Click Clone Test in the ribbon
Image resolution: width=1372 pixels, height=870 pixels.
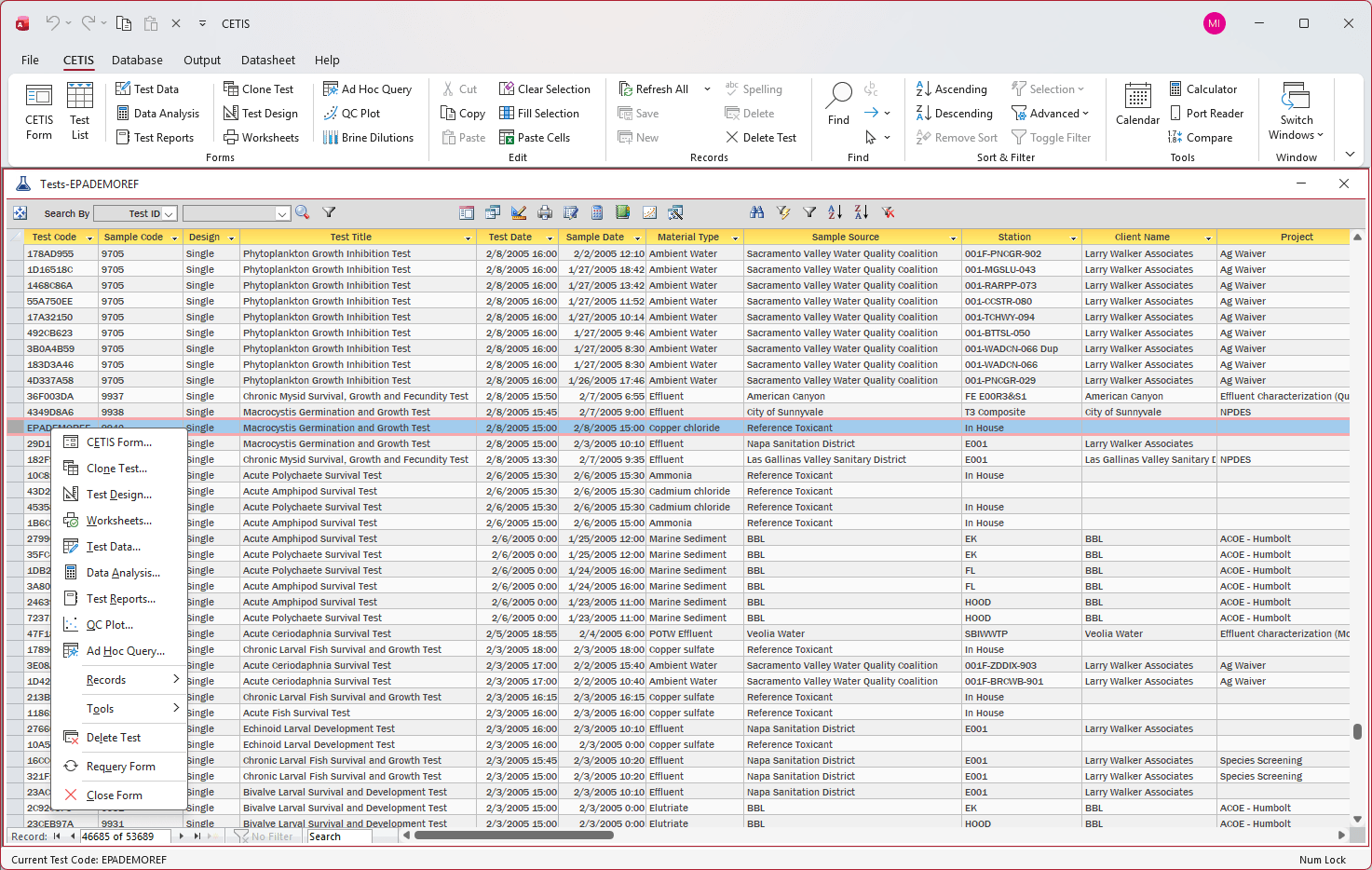[259, 89]
